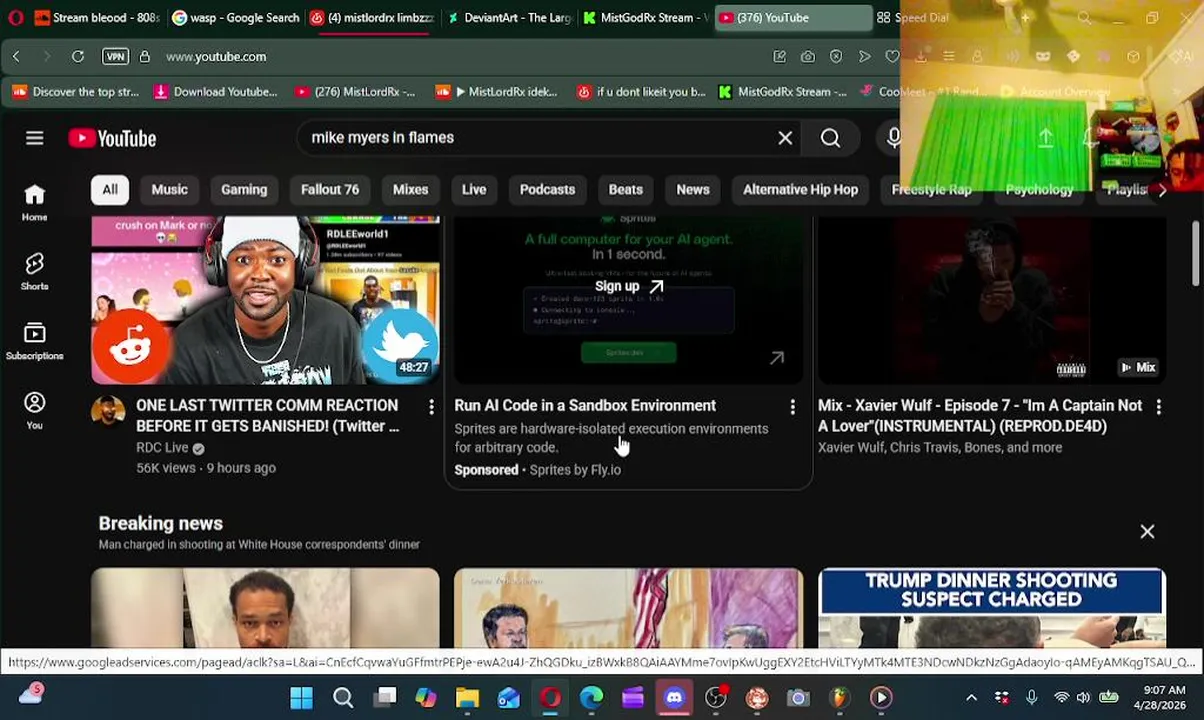Switch to the DeviantArt browser tab
Image resolution: width=1204 pixels, height=720 pixels.
[509, 17]
